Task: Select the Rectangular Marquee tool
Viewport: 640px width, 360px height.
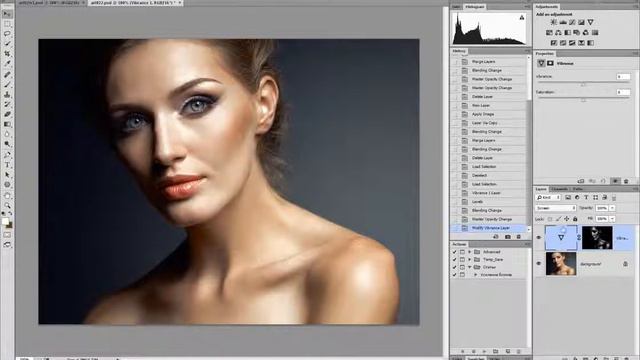Action: [7, 24]
